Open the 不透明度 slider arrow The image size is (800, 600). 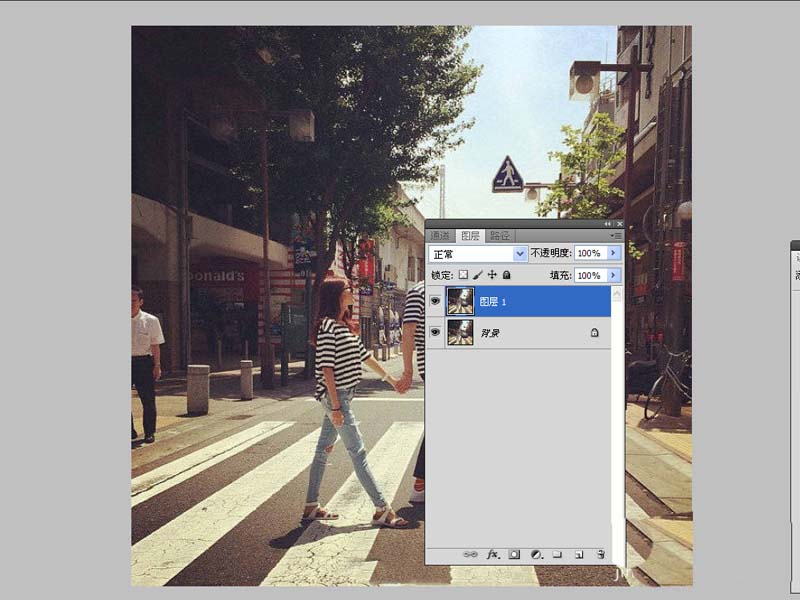[x=614, y=253]
